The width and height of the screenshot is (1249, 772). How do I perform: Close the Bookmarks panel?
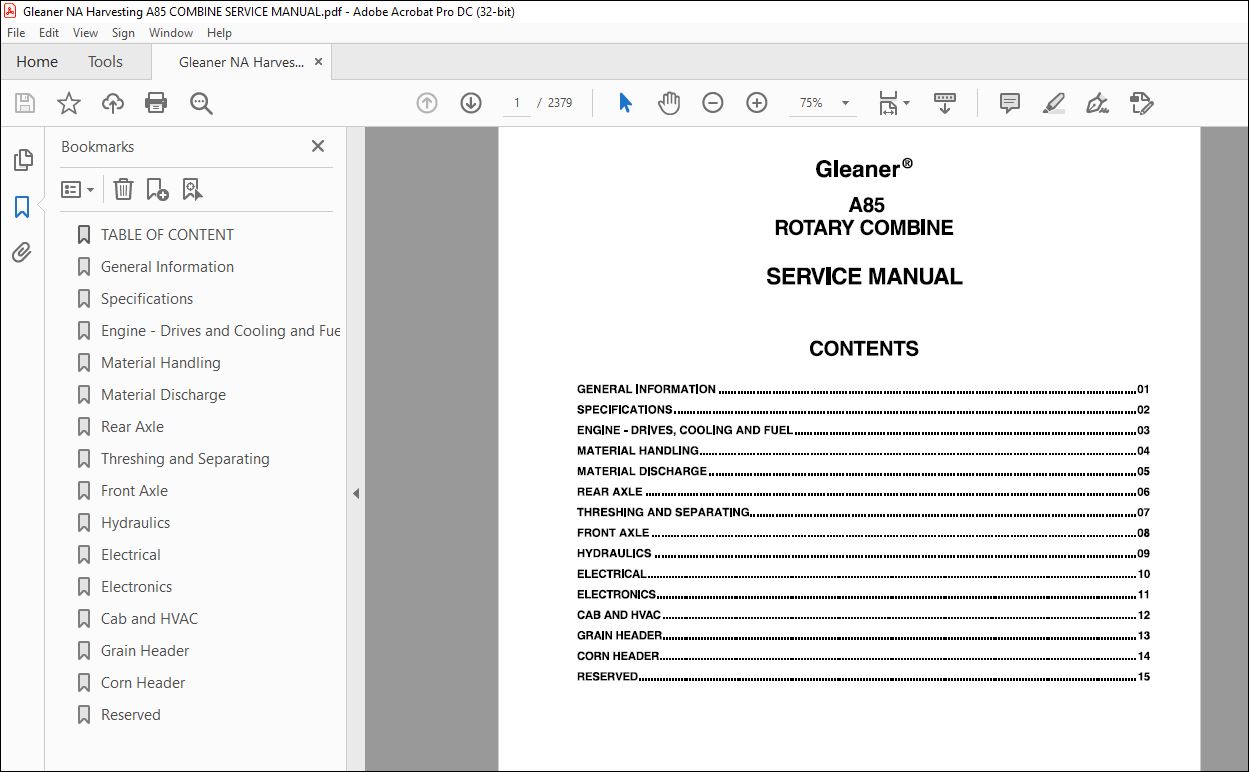[318, 146]
